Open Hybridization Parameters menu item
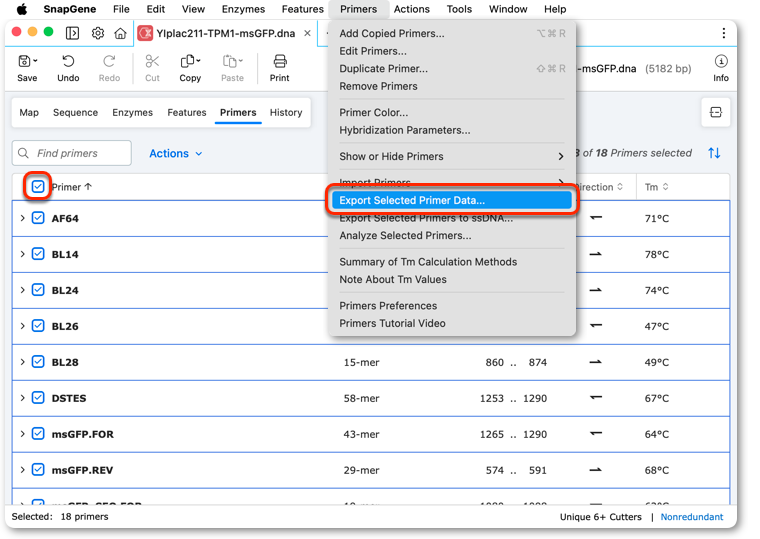This screenshot has height=539, width=760. (x=452, y=130)
